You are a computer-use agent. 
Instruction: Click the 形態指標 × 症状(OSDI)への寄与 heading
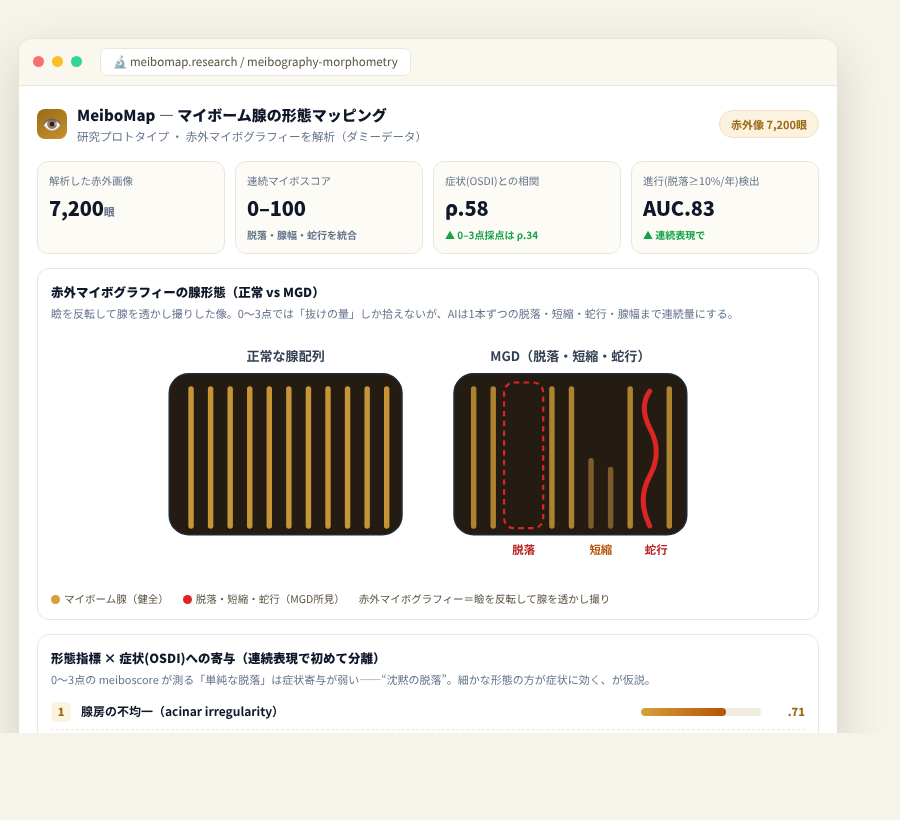pos(215,658)
